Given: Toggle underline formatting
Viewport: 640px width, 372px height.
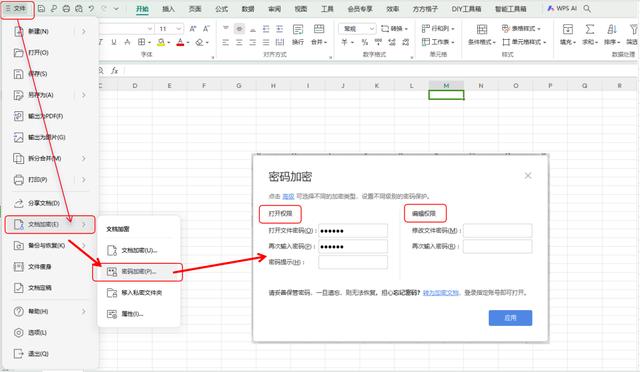Looking at the screenshot, I should [114, 42].
